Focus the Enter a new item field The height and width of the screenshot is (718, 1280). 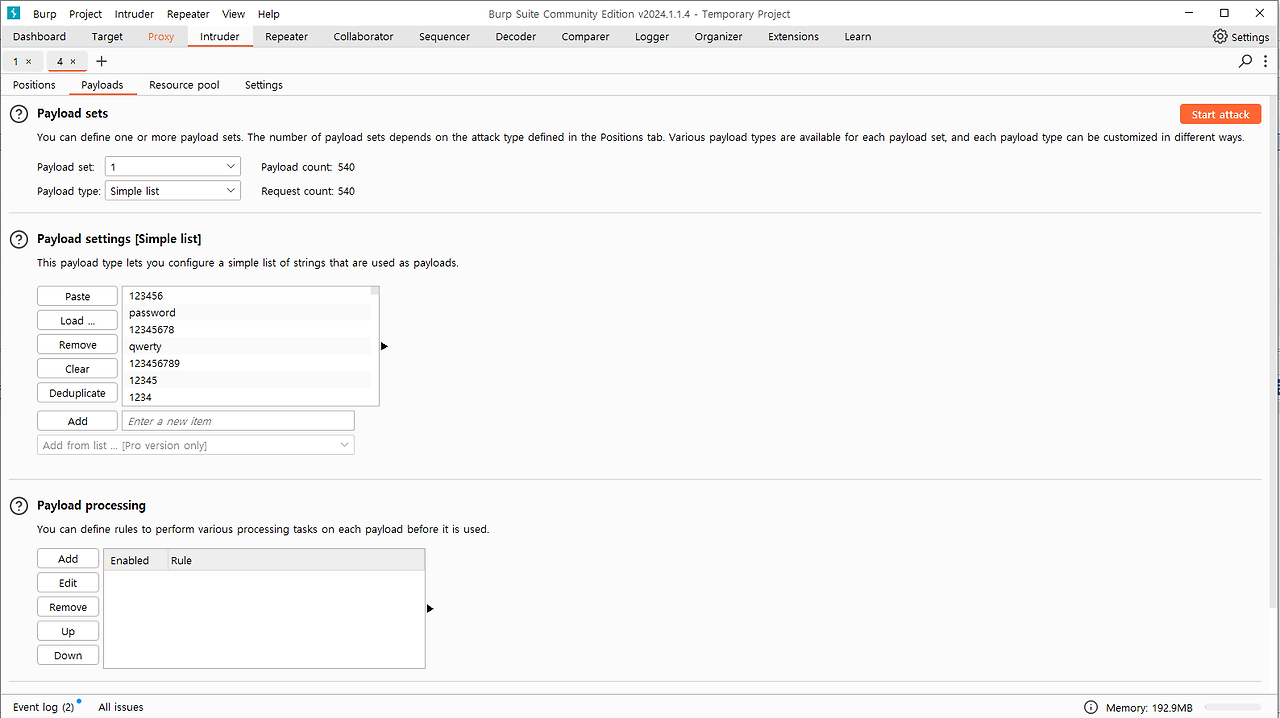(x=238, y=421)
